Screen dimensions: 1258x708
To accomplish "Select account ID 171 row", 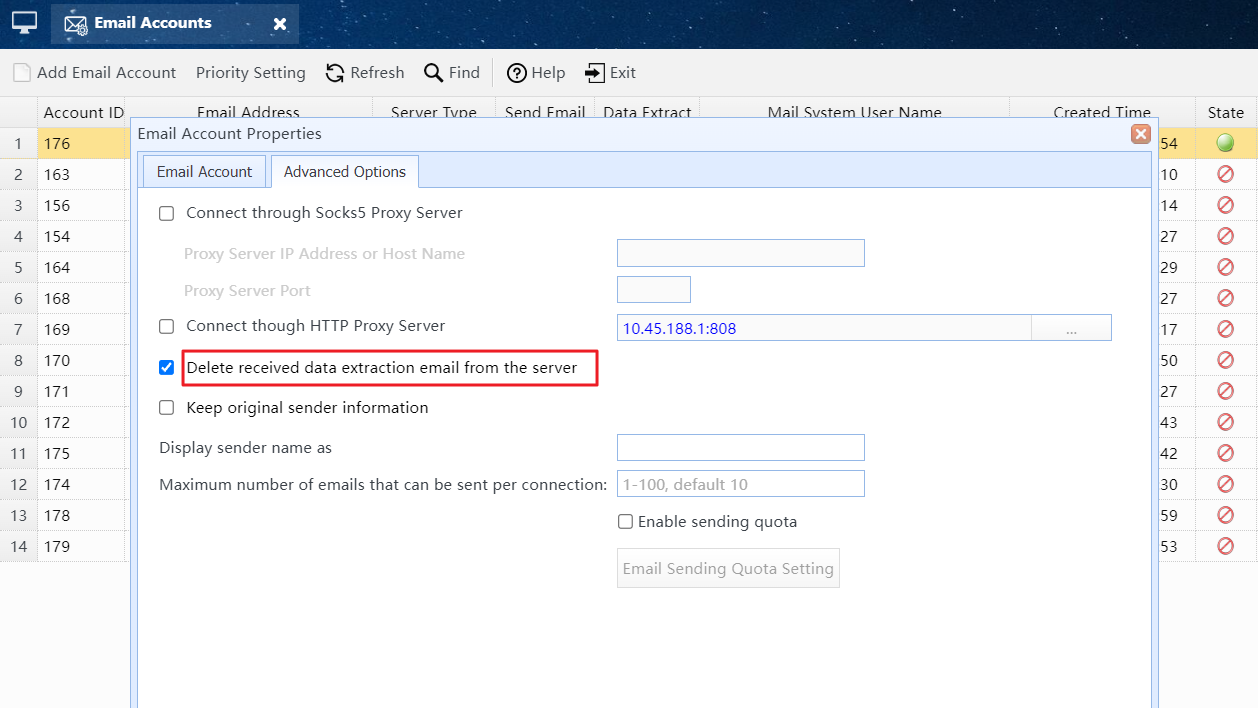I will tap(84, 391).
